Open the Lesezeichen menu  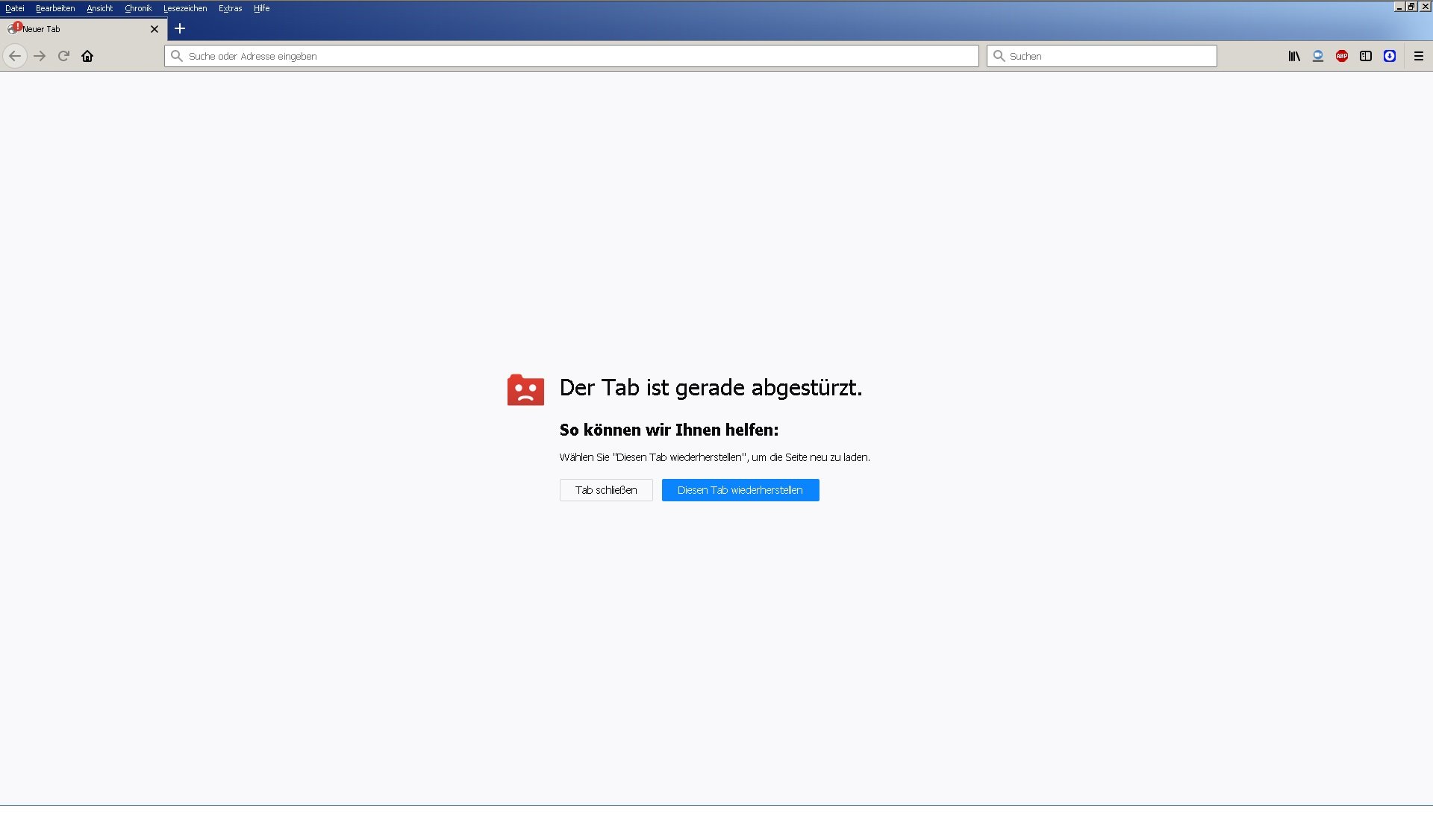coord(185,8)
